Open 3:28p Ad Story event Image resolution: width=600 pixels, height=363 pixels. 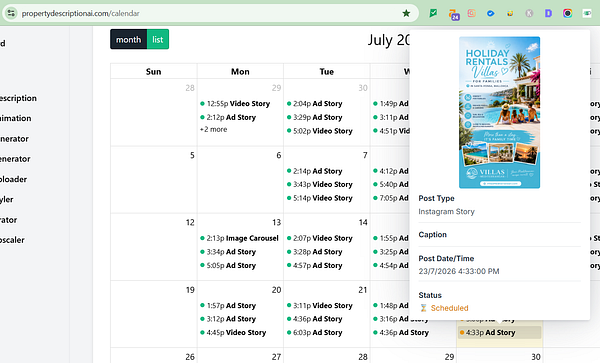point(315,252)
